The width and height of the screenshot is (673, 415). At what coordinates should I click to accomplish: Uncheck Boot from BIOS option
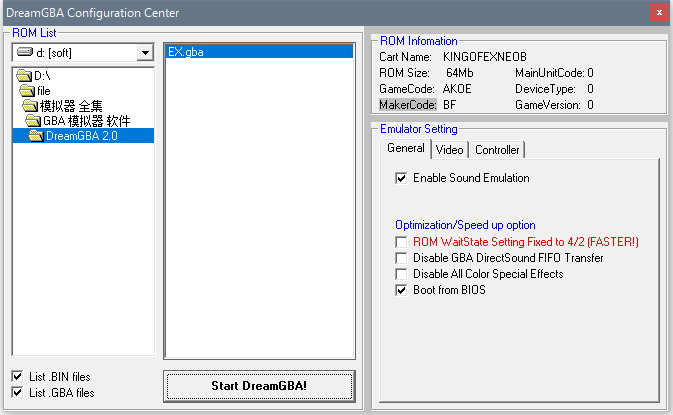coord(402,290)
